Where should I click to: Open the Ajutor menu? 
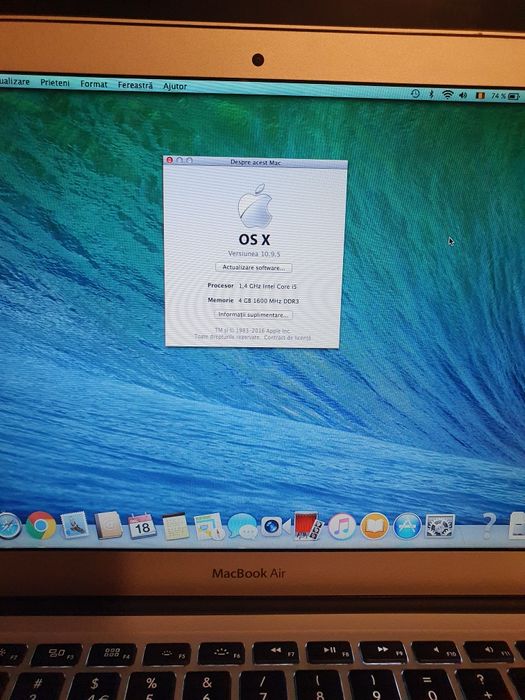tap(175, 86)
